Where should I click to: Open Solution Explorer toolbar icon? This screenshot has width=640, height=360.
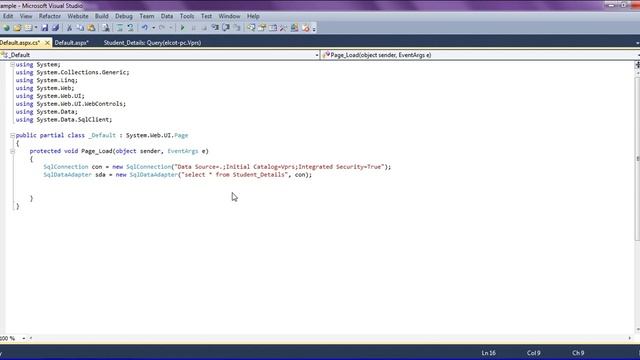pyautogui.click(x=251, y=28)
